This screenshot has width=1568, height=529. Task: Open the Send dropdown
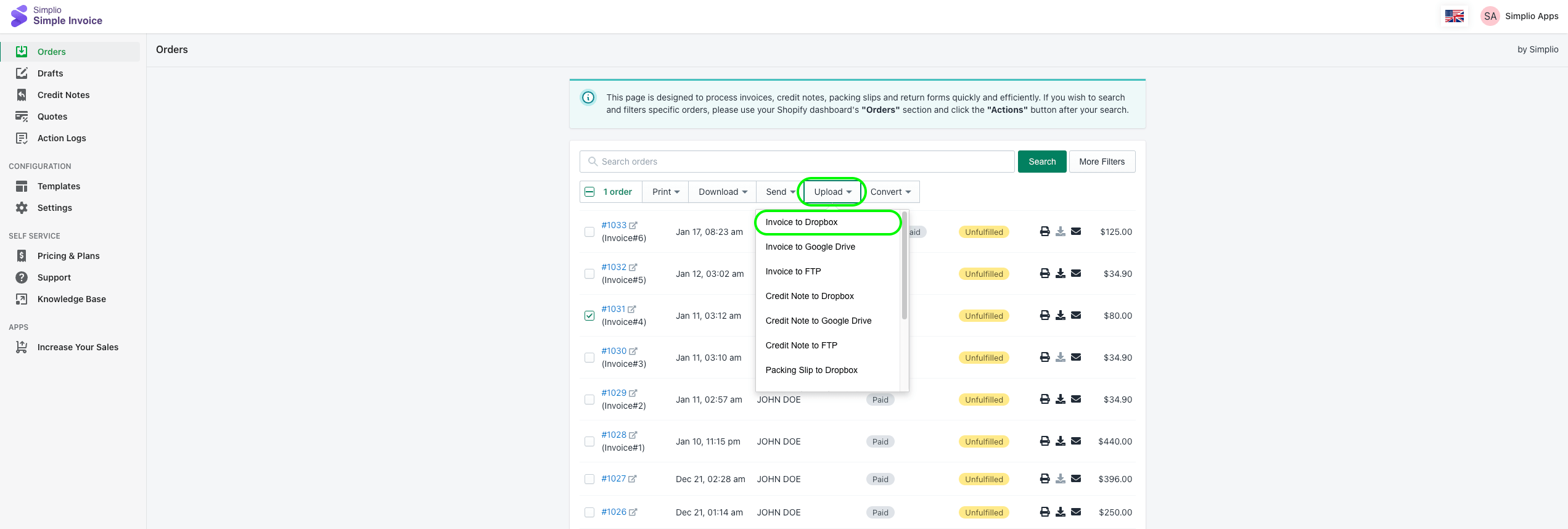(x=780, y=192)
